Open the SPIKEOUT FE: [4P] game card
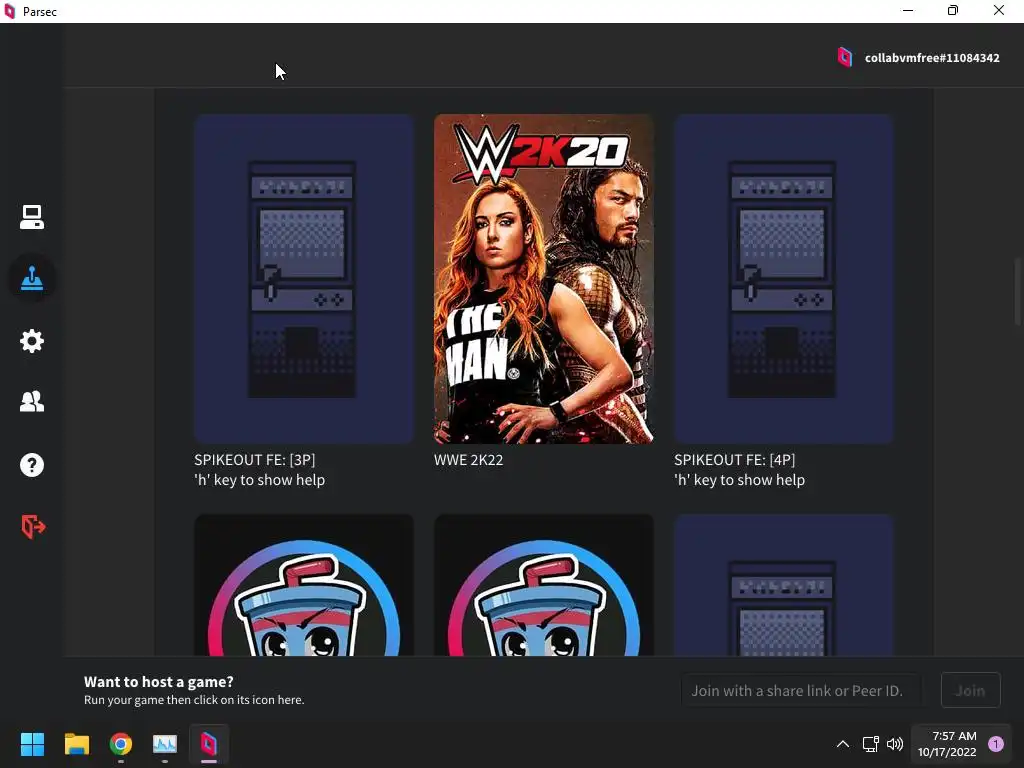 coord(784,279)
